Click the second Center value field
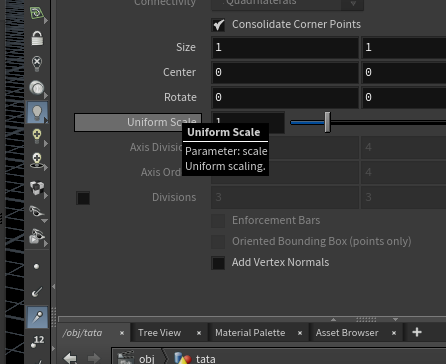This screenshot has height=364, width=446. point(404,72)
